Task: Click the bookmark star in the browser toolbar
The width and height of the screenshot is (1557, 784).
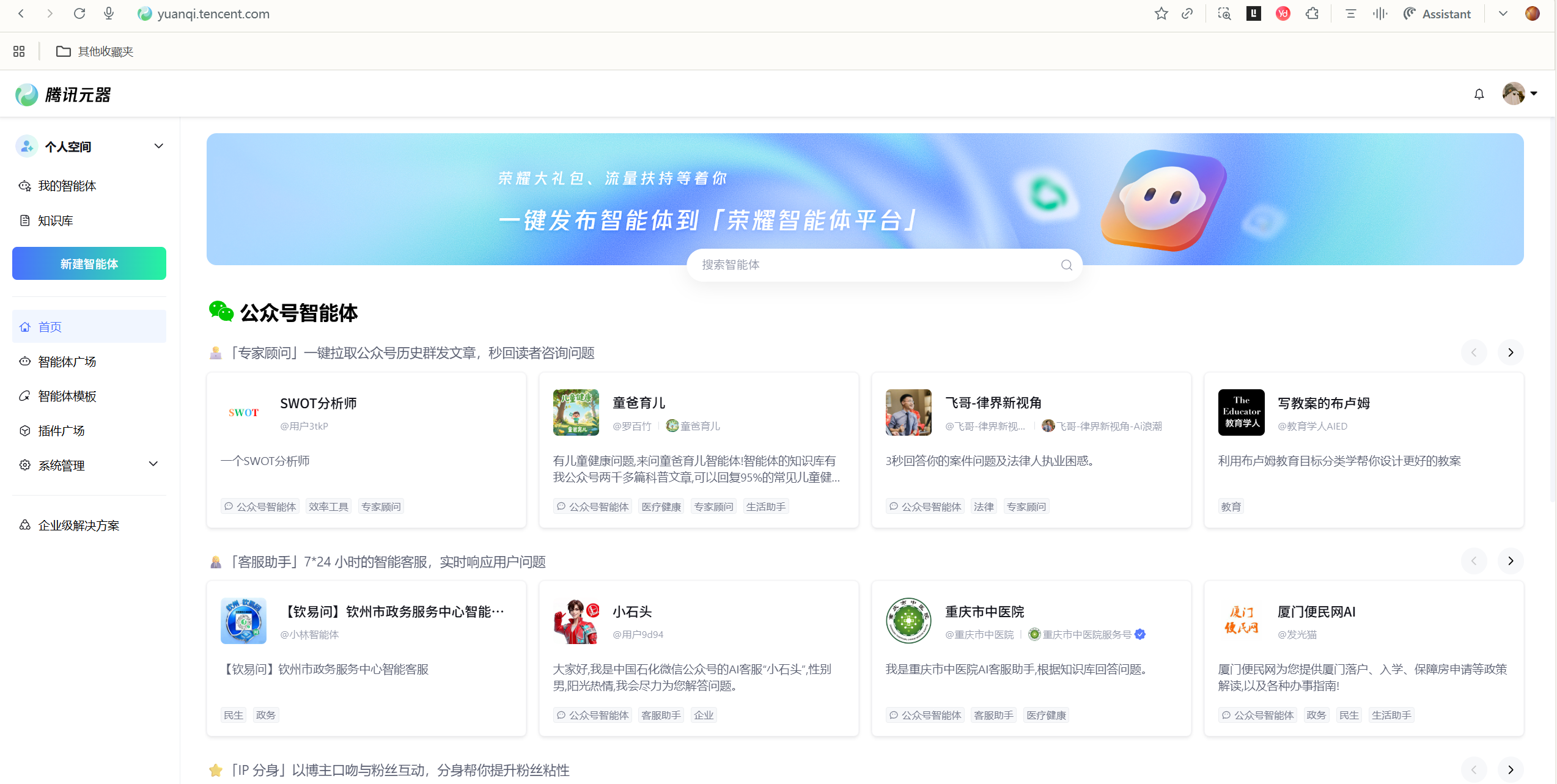Action: pyautogui.click(x=1161, y=13)
